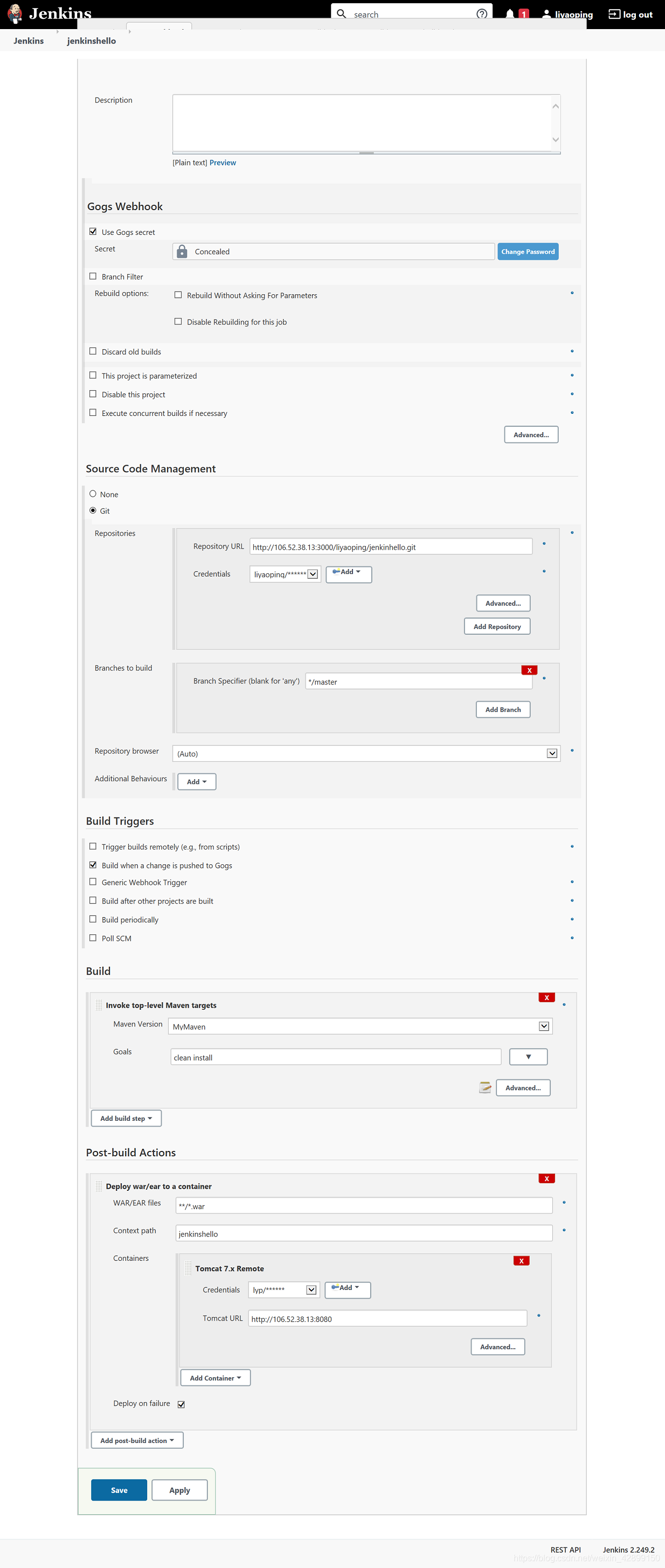Enable Build periodically checkbox
The height and width of the screenshot is (1568, 665).
(93, 919)
